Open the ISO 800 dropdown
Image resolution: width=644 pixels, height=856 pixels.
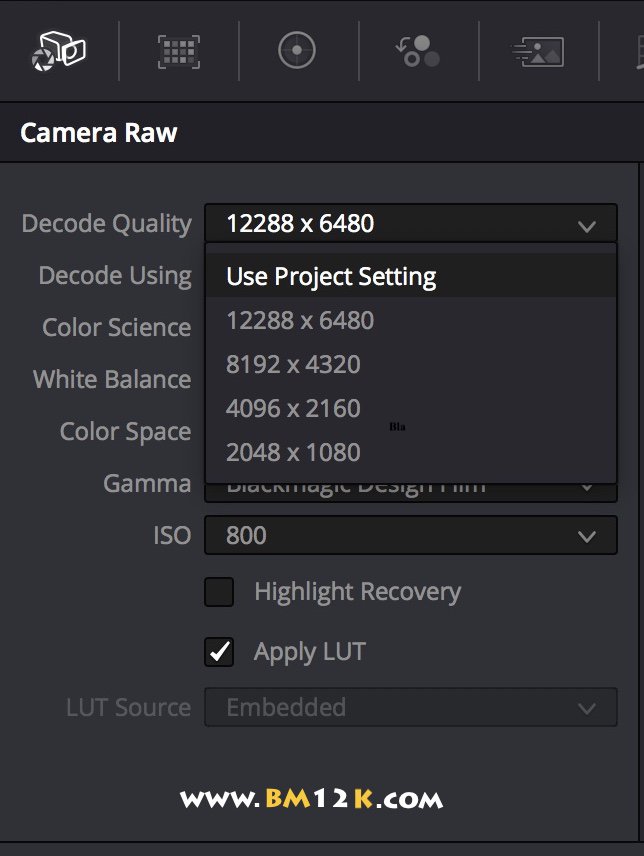pyautogui.click(x=411, y=535)
